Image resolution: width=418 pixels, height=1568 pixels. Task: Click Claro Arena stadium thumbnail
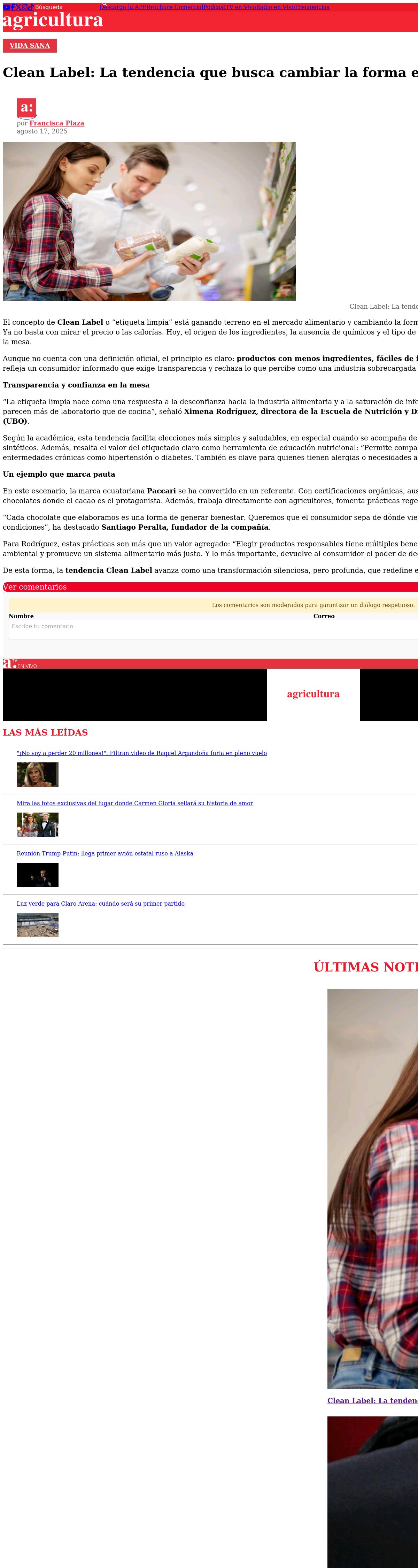tap(38, 925)
